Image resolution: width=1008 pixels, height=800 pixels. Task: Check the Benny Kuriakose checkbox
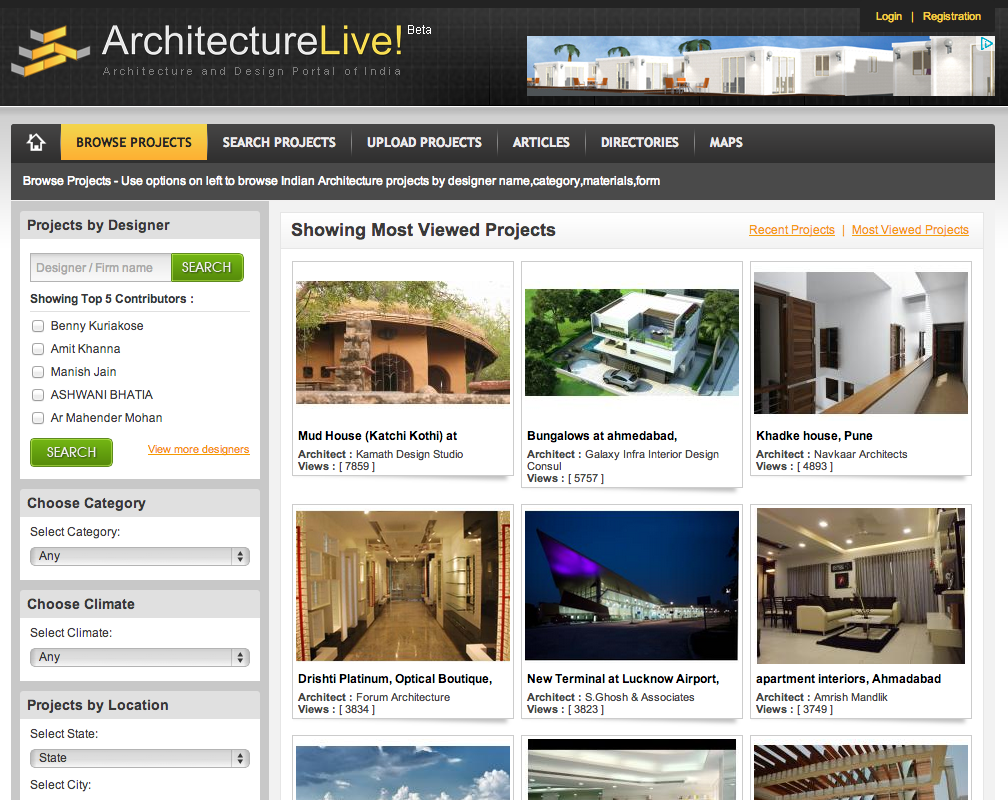tap(38, 326)
